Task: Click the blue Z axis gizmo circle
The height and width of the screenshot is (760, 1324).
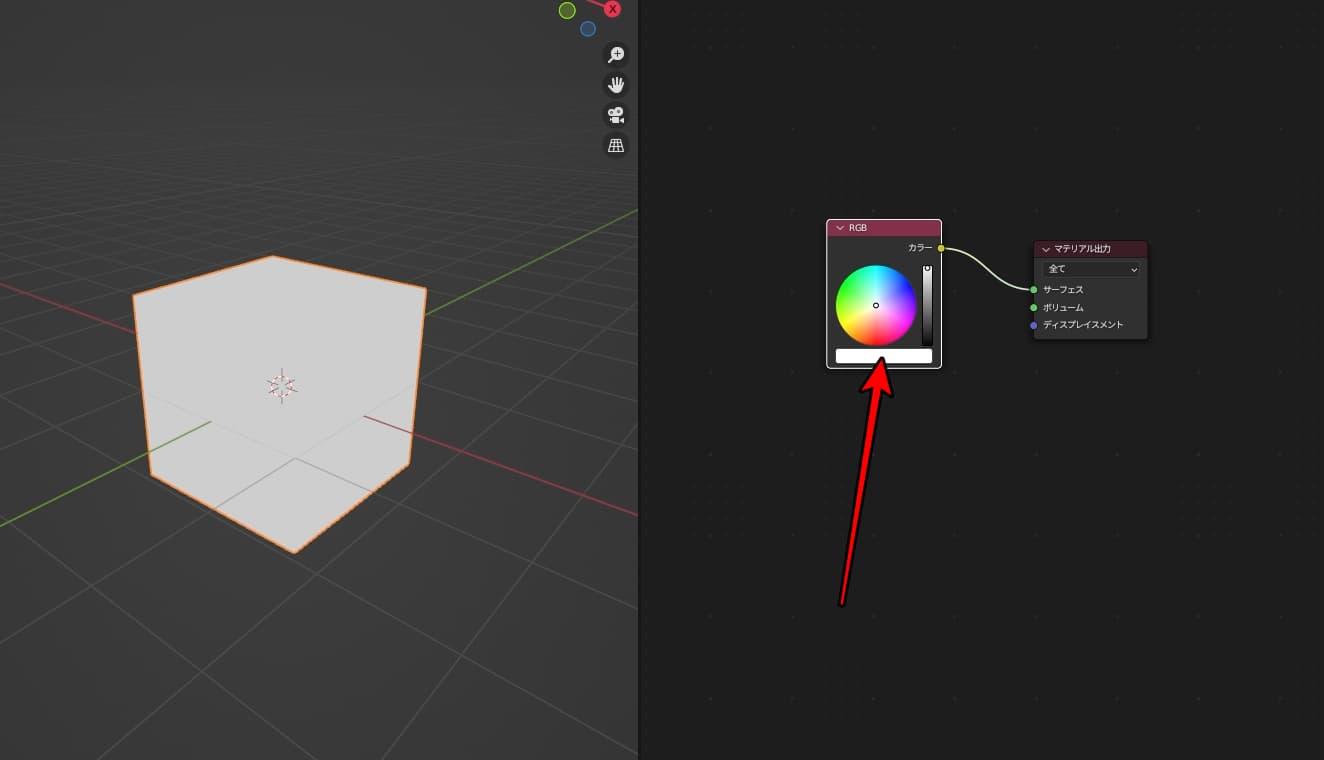Action: (x=588, y=29)
